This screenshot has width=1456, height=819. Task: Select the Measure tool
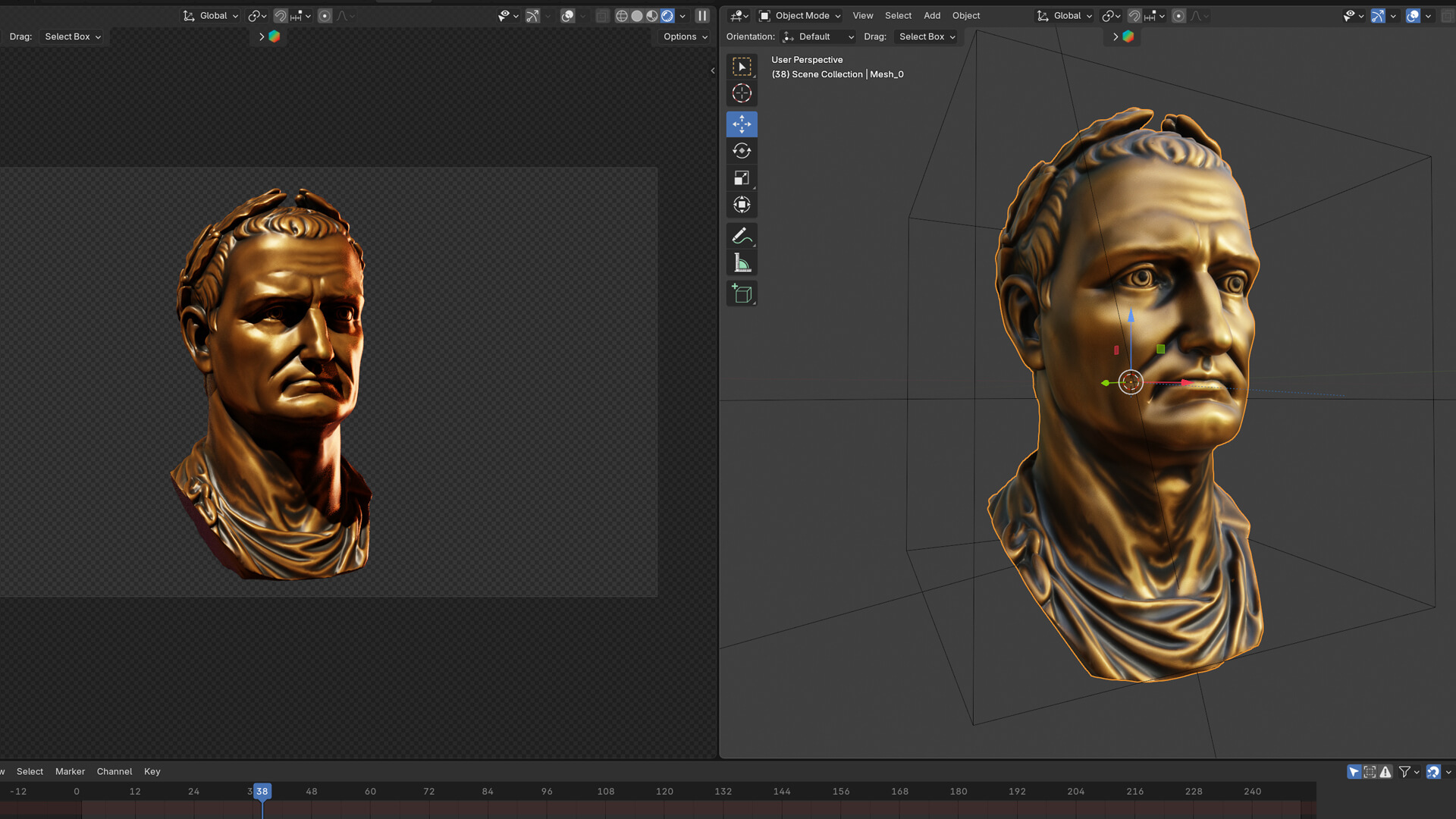pyautogui.click(x=742, y=263)
